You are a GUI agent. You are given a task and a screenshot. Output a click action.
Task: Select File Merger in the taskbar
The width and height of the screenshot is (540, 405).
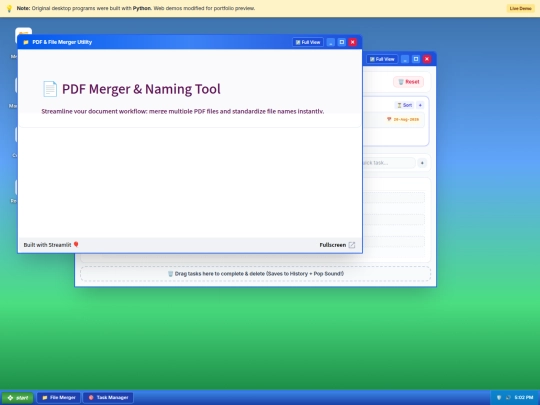pos(59,397)
